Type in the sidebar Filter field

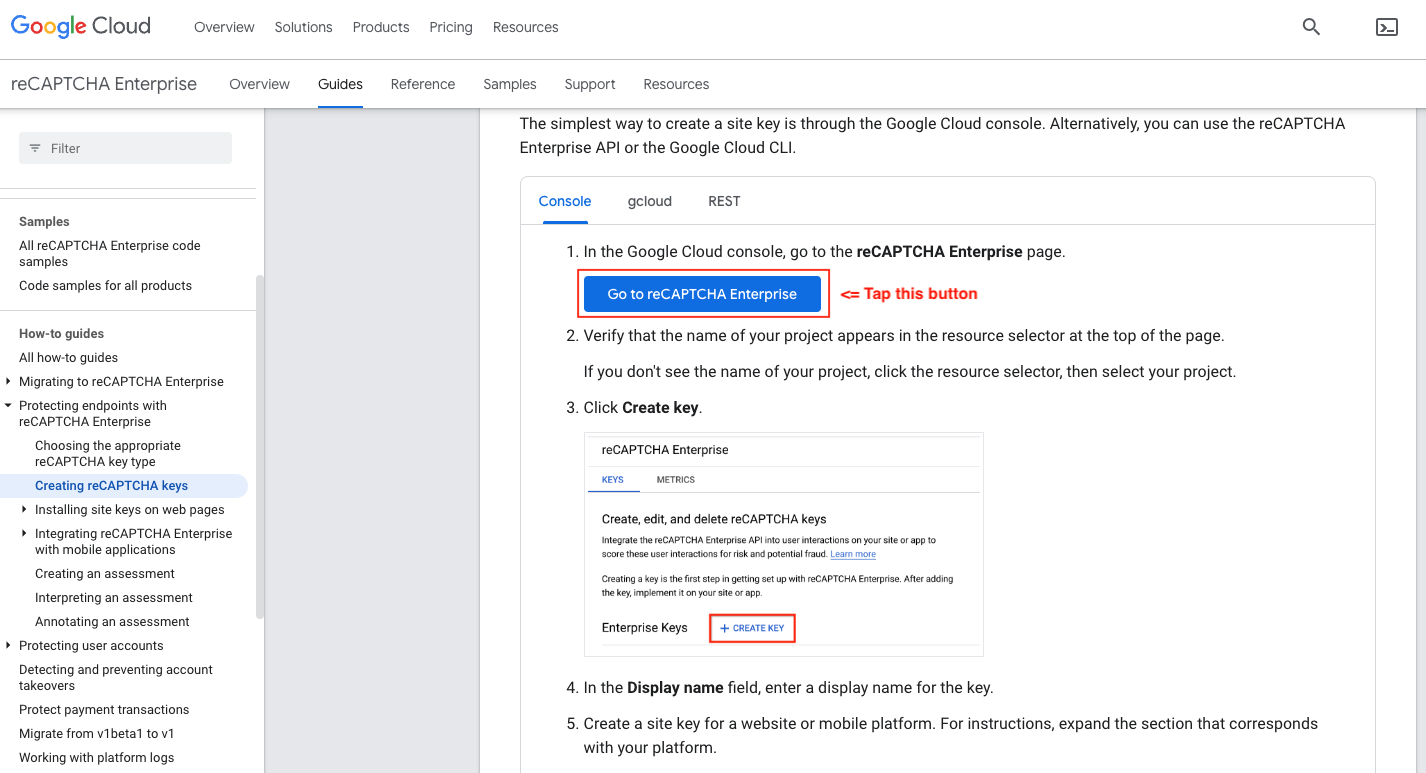(135, 148)
